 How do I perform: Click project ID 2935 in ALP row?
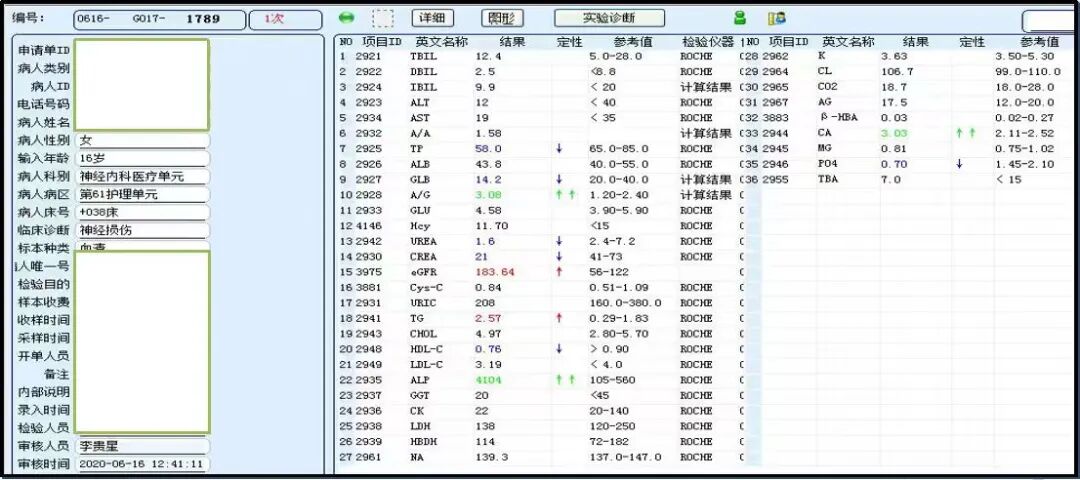tap(368, 380)
